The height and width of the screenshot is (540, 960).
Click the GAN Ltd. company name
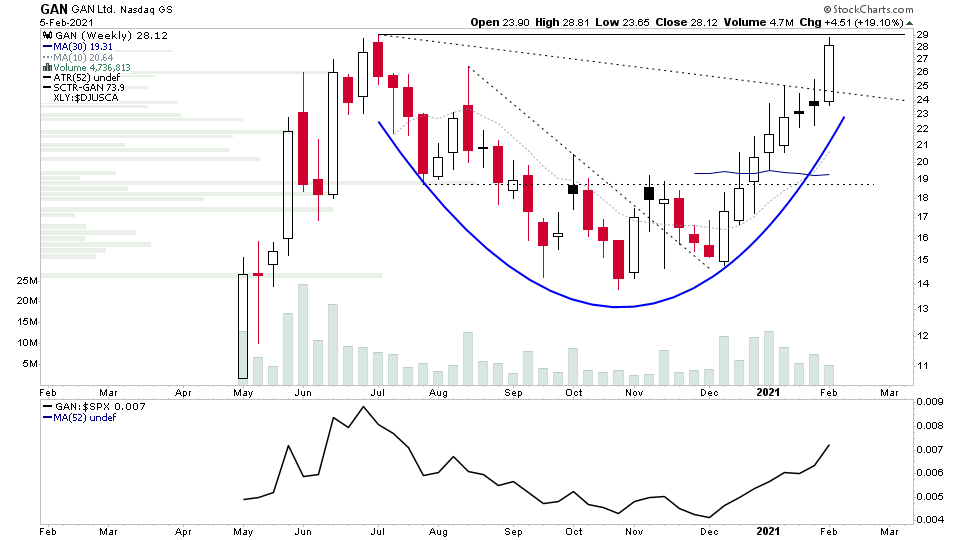coord(94,10)
